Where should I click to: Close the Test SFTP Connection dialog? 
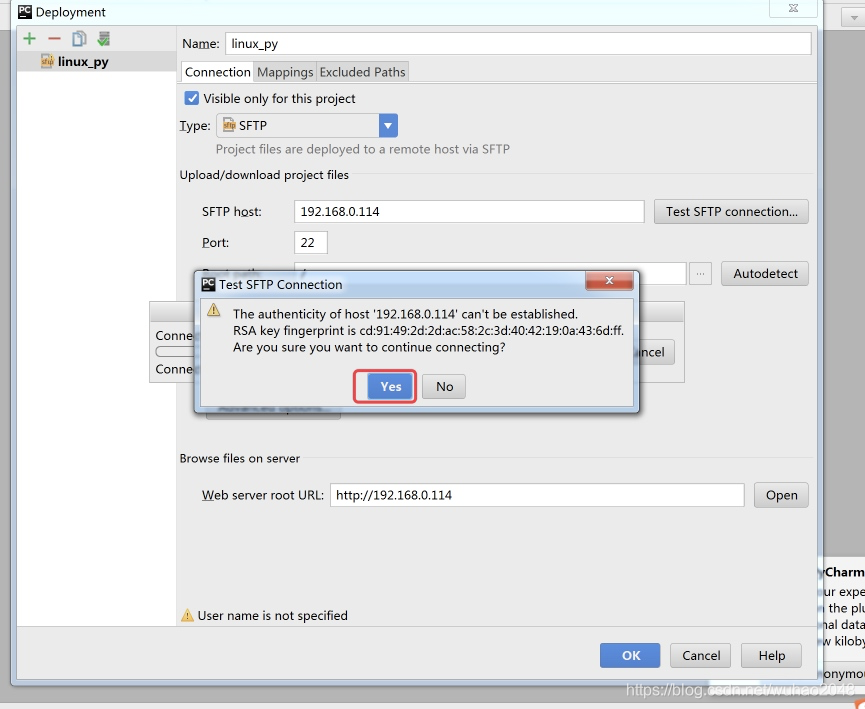609,281
